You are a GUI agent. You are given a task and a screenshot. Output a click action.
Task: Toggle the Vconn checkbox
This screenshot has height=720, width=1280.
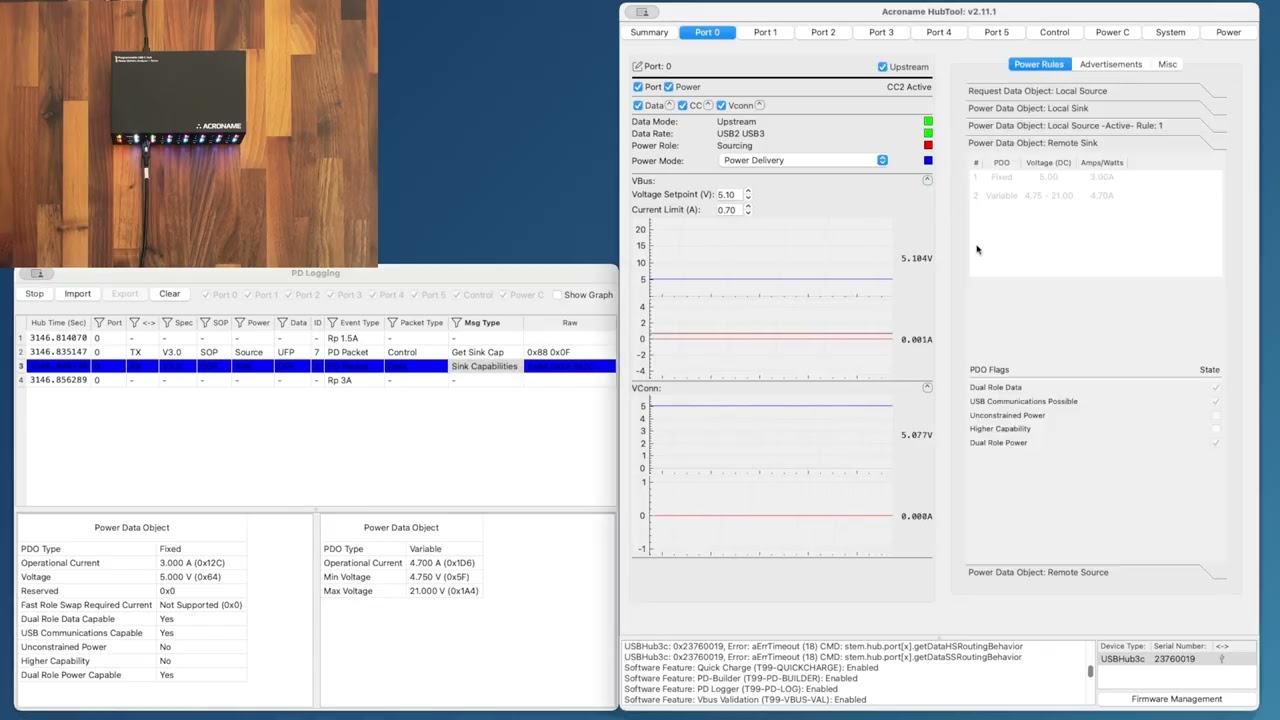coord(721,105)
